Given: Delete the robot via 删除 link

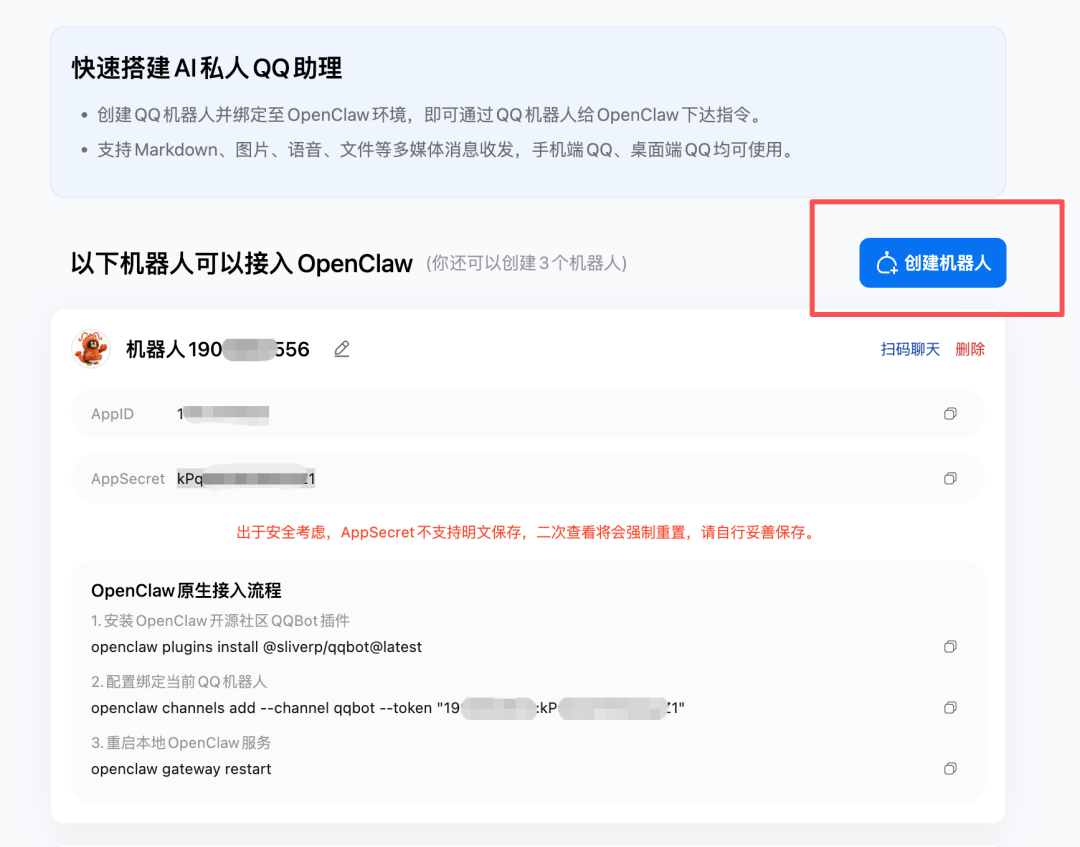Looking at the screenshot, I should point(969,348).
